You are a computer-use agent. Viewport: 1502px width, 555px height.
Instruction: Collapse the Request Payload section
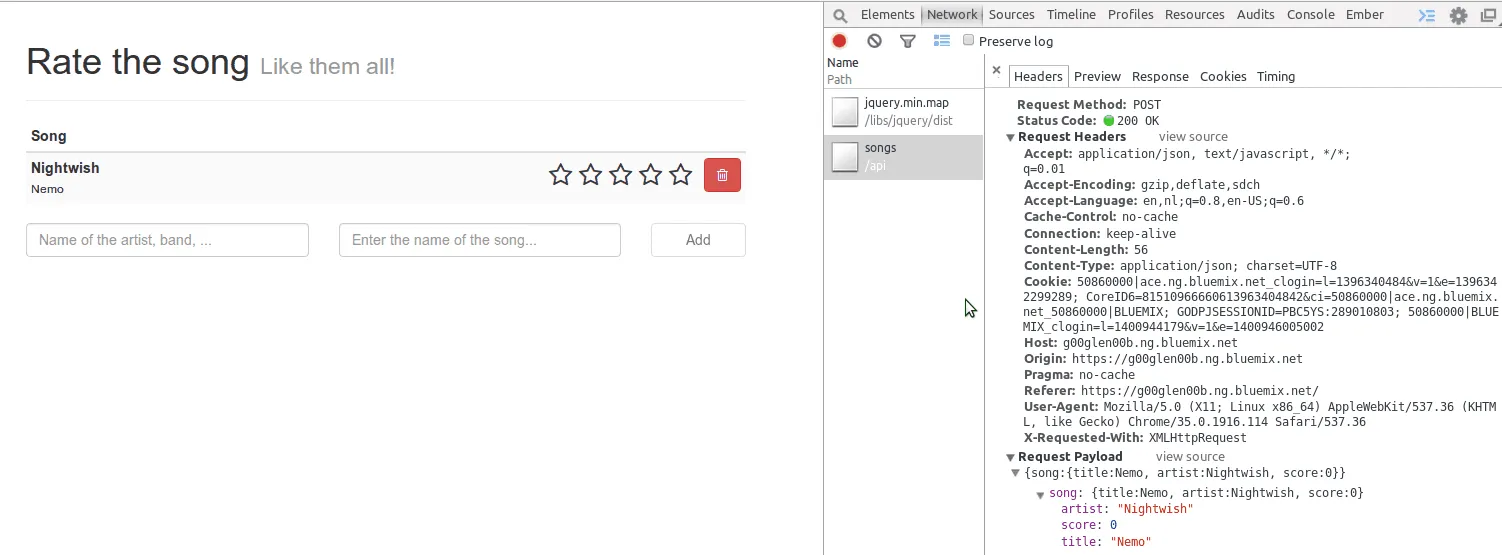(1011, 457)
